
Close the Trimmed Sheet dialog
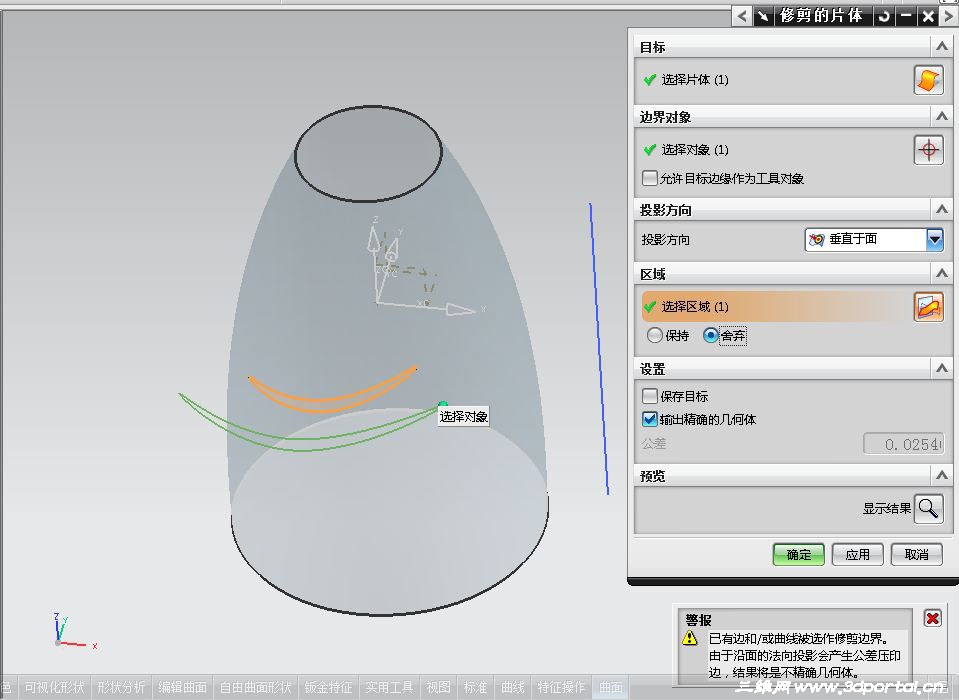(x=928, y=16)
